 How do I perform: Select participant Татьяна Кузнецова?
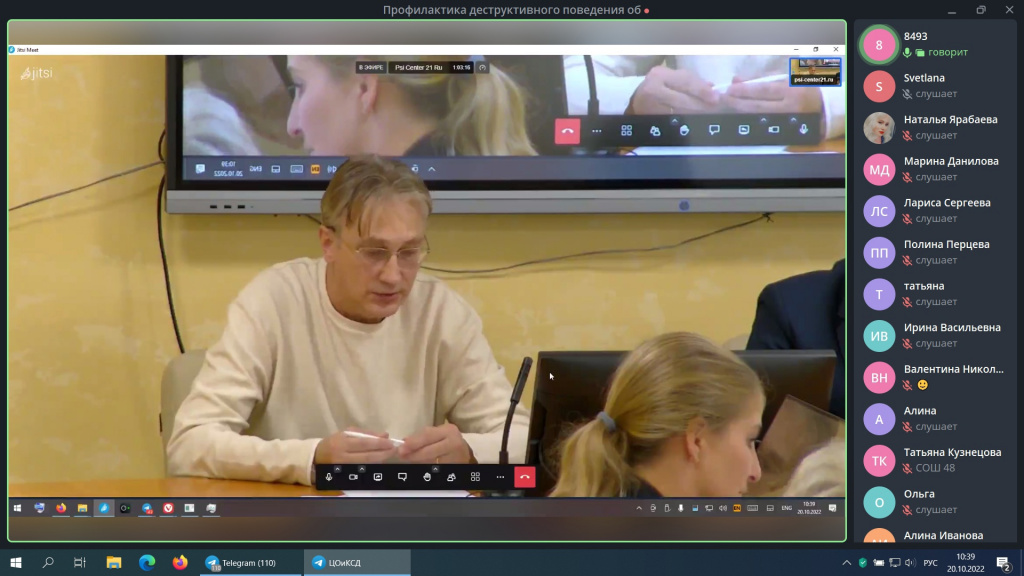[935, 460]
